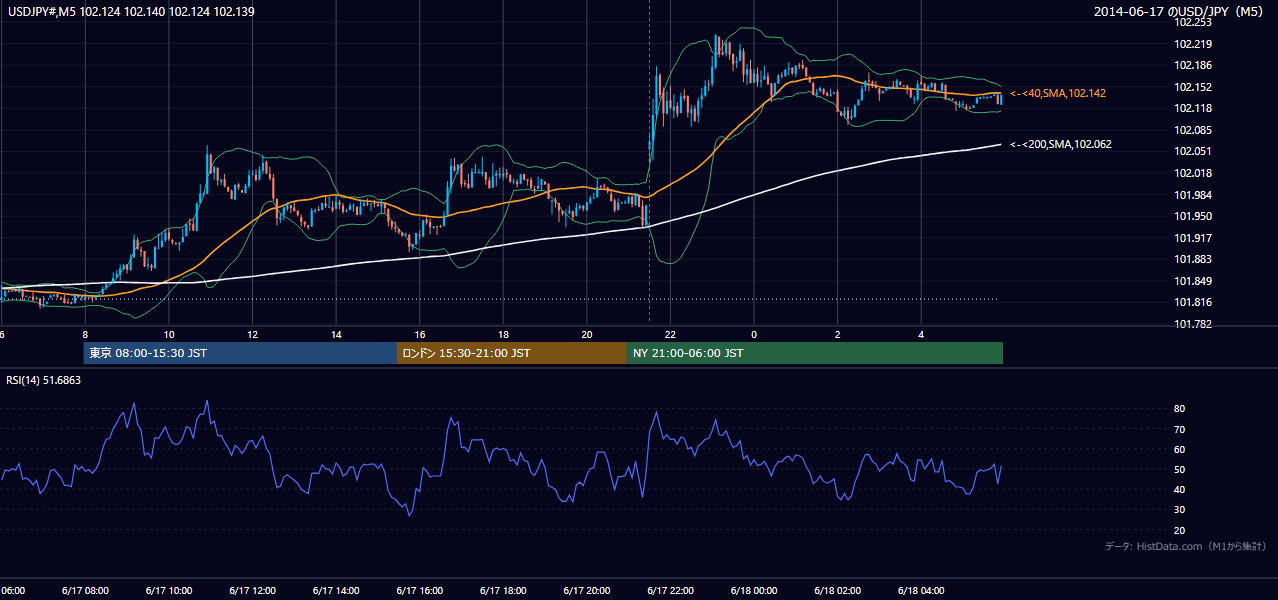The image size is (1278, 600).
Task: Click the RSI(14) 51.6863 indicator label
Action: 44,380
